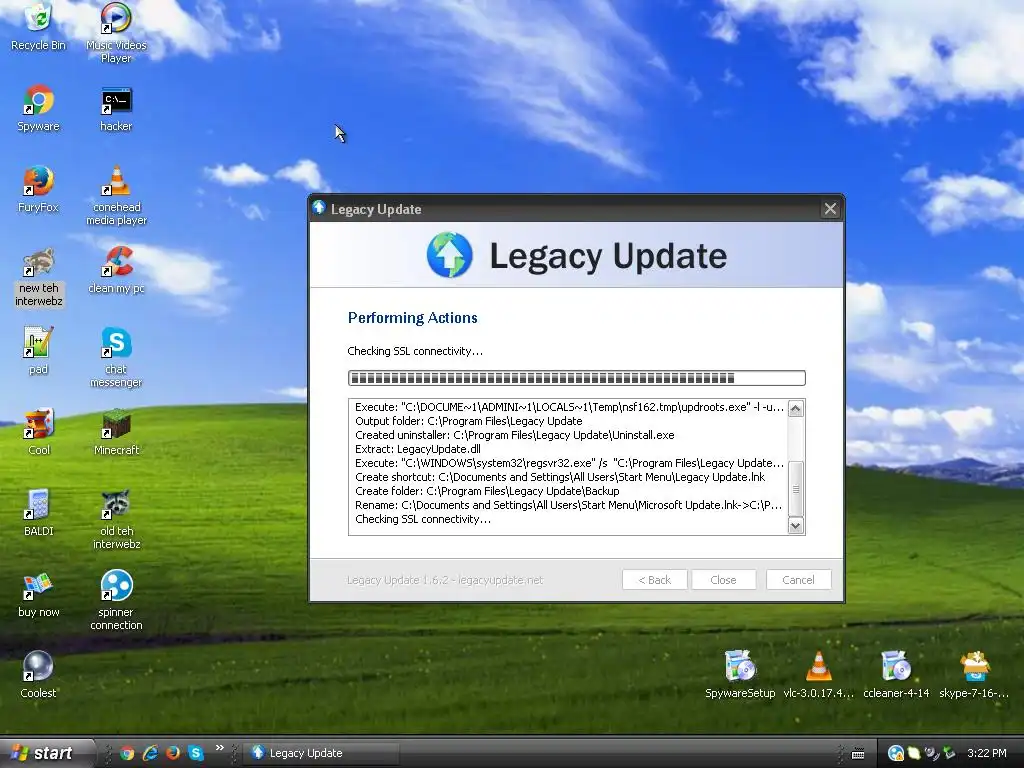The height and width of the screenshot is (768, 1024).
Task: Select the buy now desktop icon
Action: (x=39, y=594)
